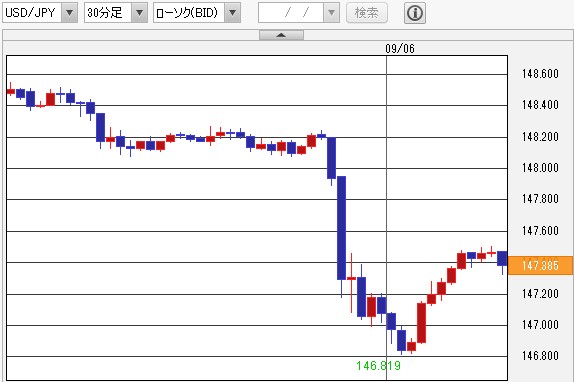Click the 148.600 price axis label
574x382 pixels.
pos(540,74)
